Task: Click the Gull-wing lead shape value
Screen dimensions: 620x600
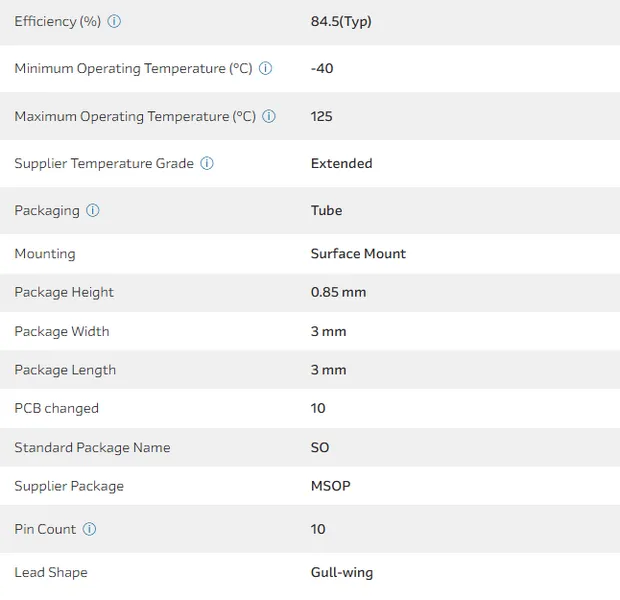Action: click(x=341, y=572)
